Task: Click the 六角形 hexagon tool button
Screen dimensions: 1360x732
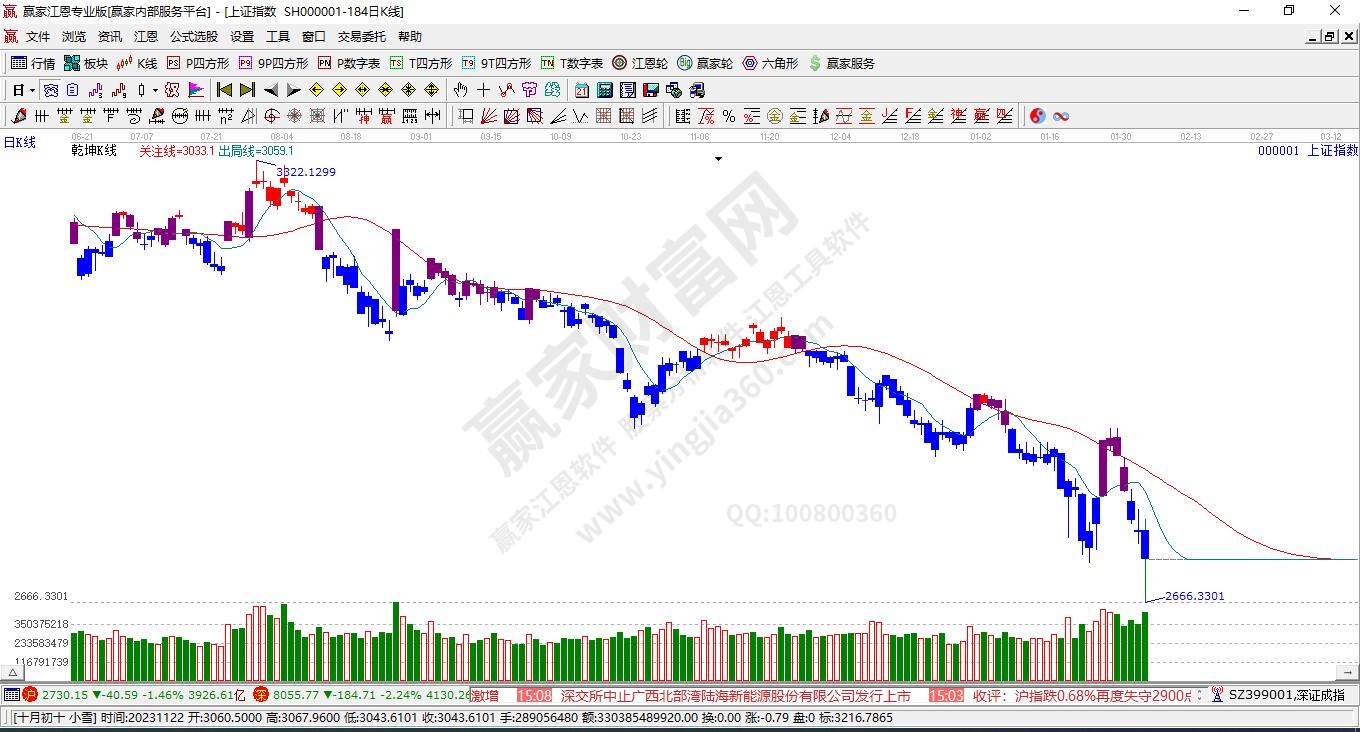Action: click(x=770, y=63)
